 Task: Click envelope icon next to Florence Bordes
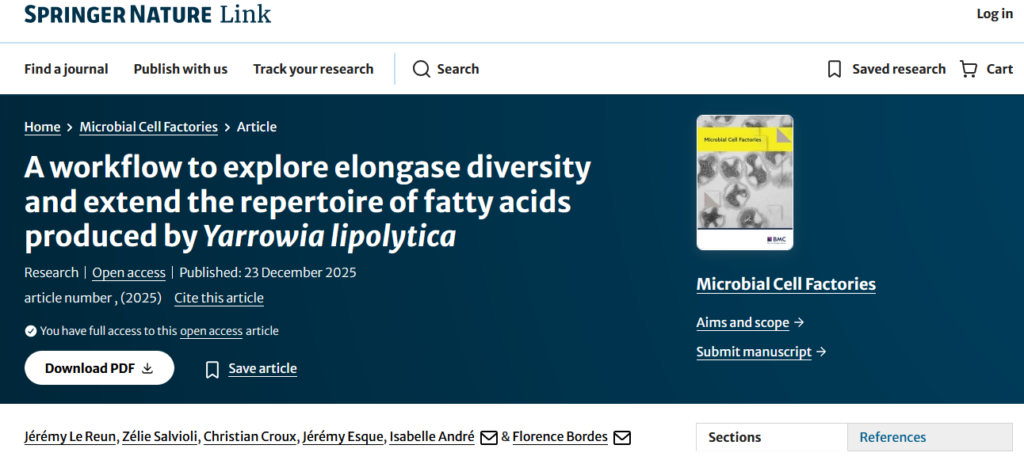pos(622,438)
